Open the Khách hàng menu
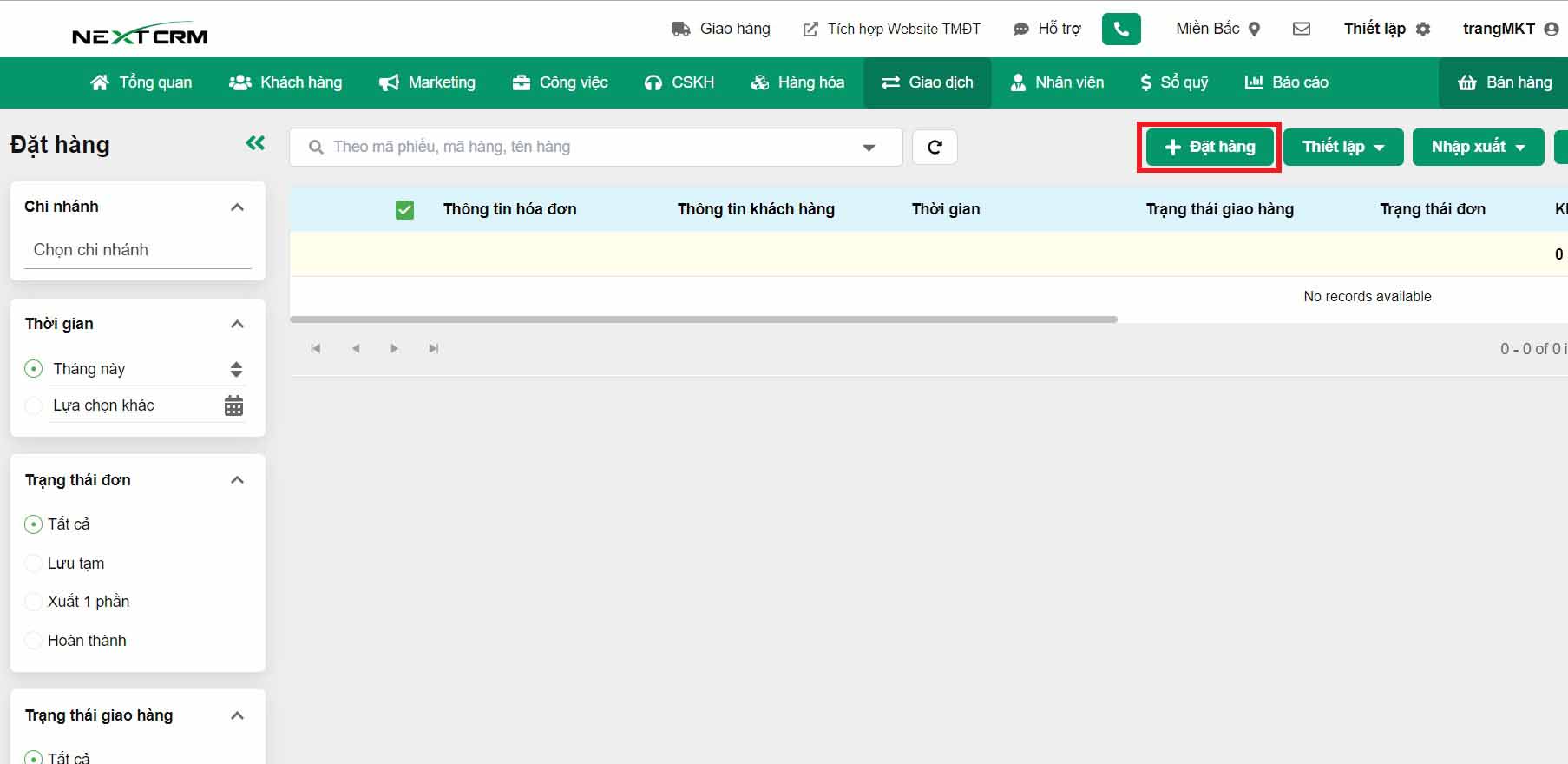The height and width of the screenshot is (764, 1568). click(285, 82)
